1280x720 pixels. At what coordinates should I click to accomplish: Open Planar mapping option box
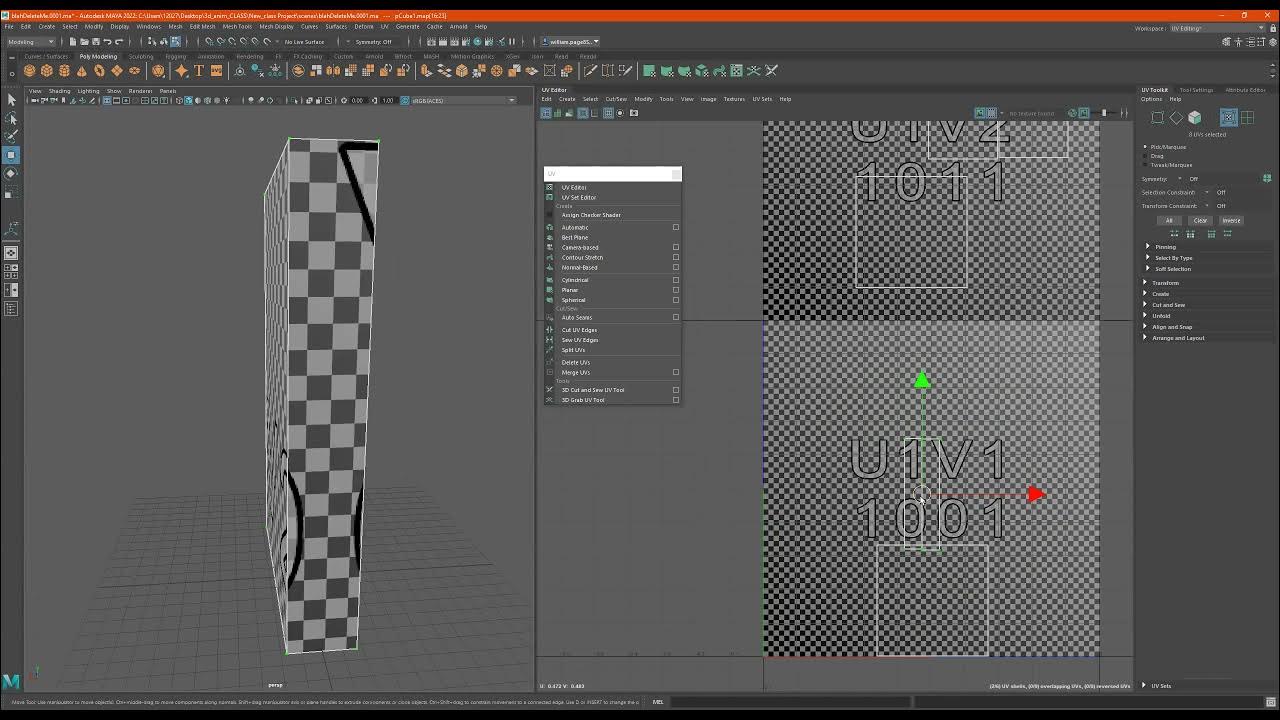(x=676, y=290)
